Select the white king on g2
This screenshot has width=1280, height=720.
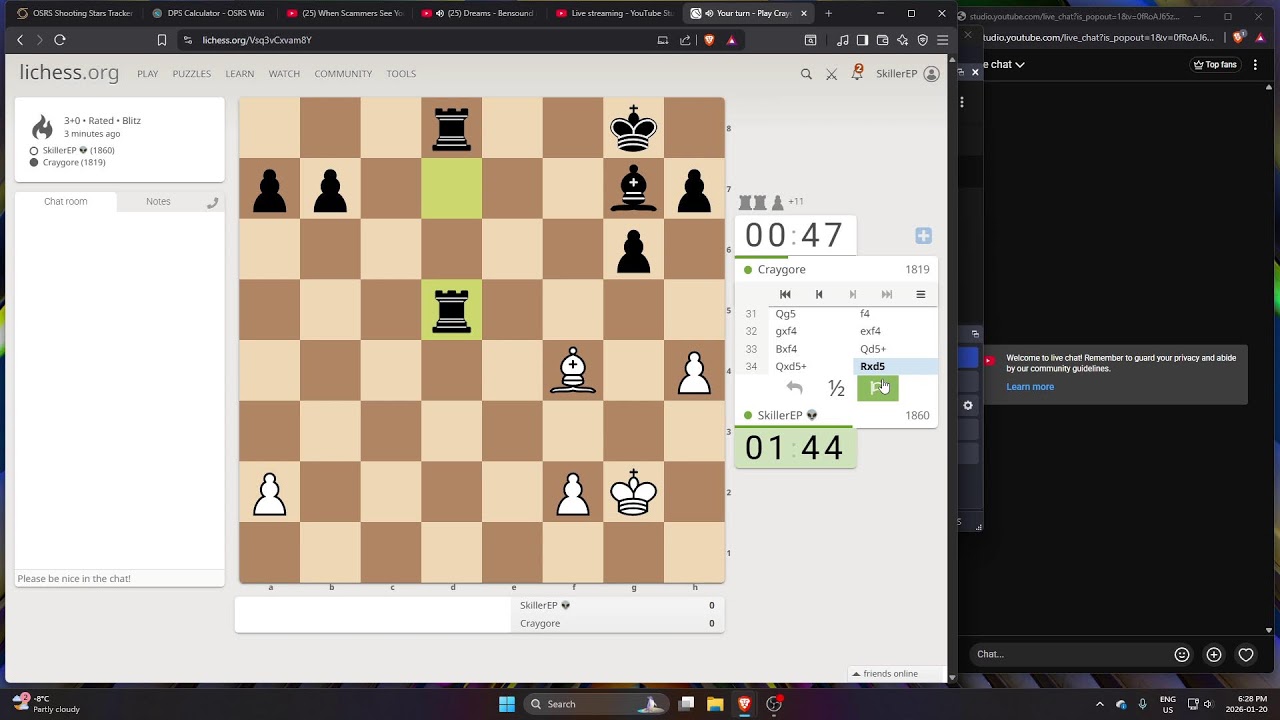(x=634, y=492)
